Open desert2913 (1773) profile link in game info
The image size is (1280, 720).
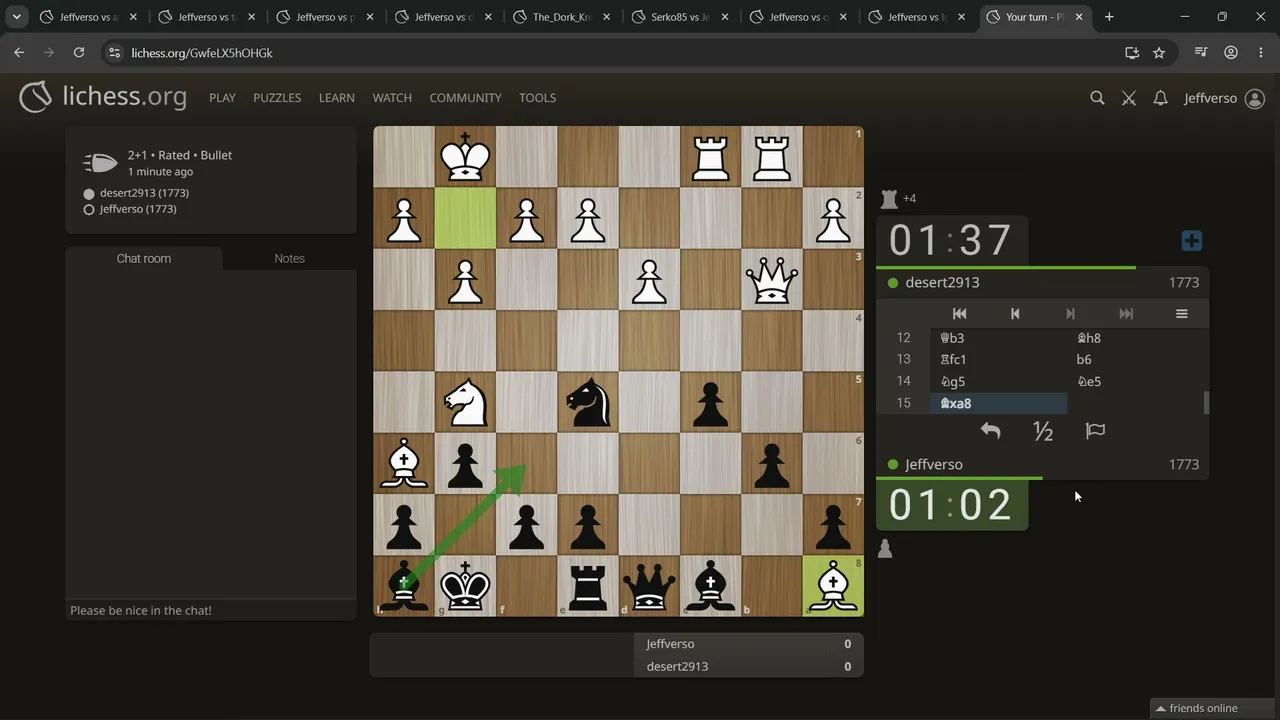(144, 193)
